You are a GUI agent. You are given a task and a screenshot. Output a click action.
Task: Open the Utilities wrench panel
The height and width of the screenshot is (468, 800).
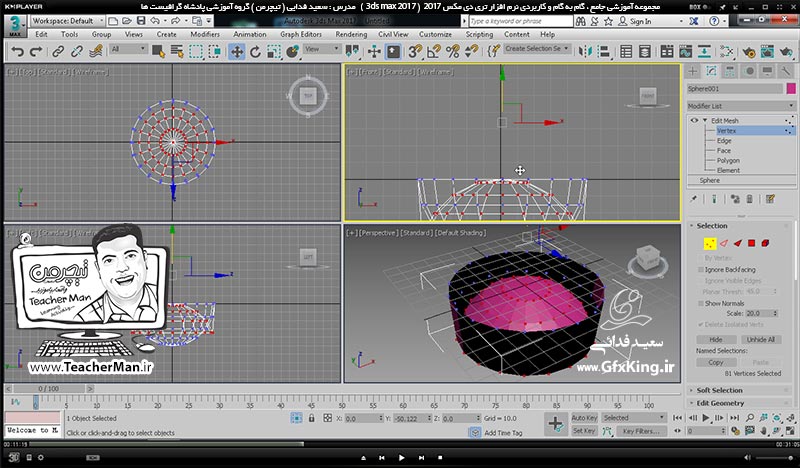tap(786, 71)
